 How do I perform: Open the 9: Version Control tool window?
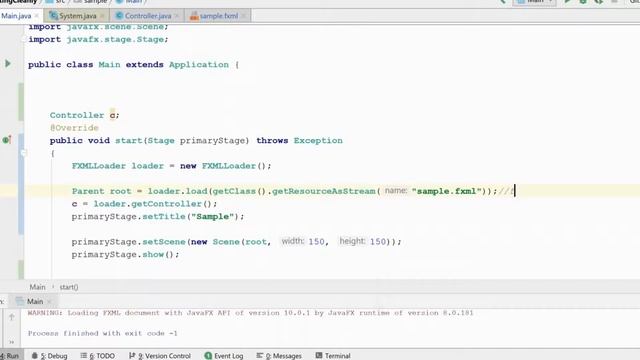[x=160, y=356]
